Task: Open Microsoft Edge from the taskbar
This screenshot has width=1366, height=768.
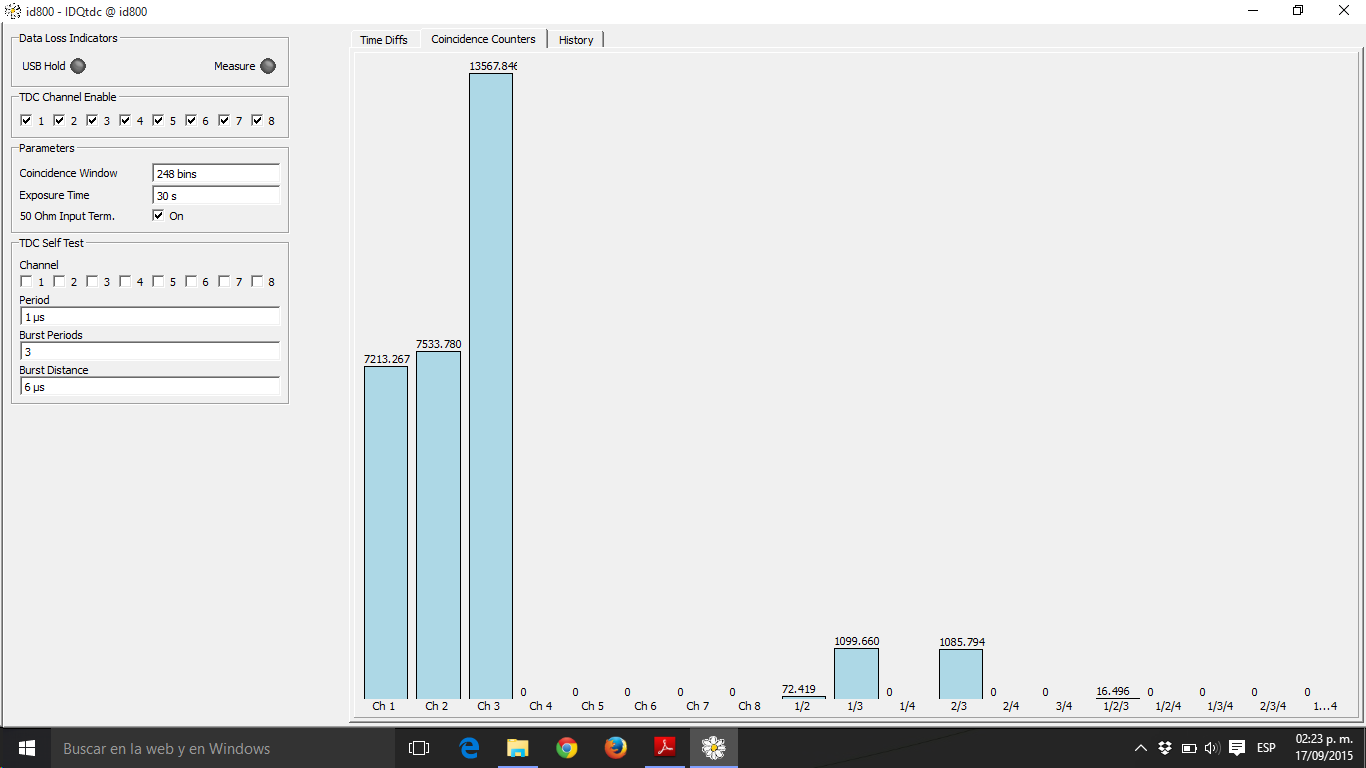Action: (469, 748)
